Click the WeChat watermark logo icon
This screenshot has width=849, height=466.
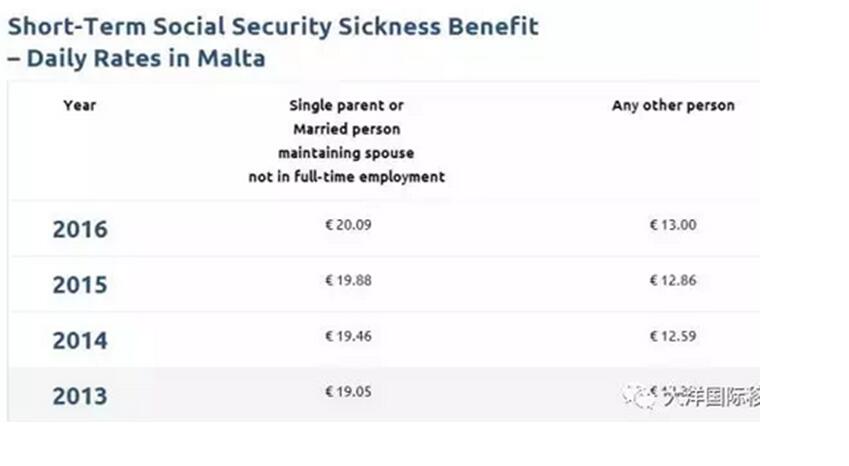(x=638, y=397)
